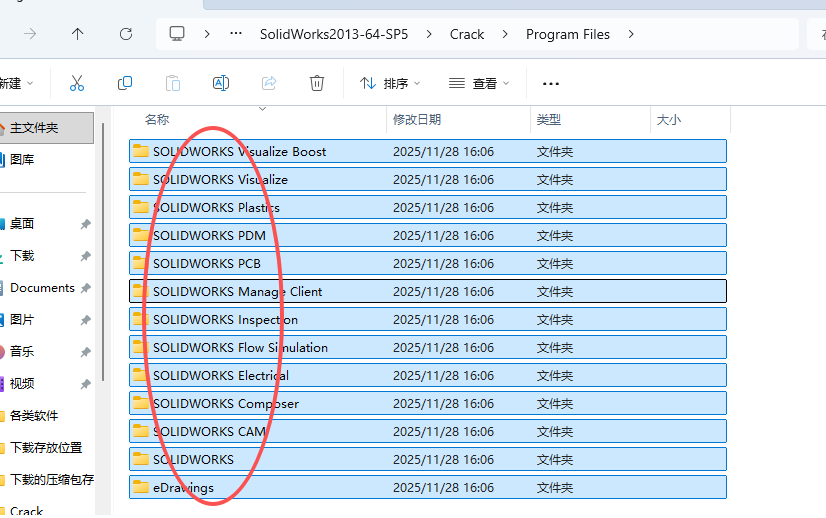Open 各类软件 folder in navigation pane
The width and height of the screenshot is (826, 518).
click(34, 416)
